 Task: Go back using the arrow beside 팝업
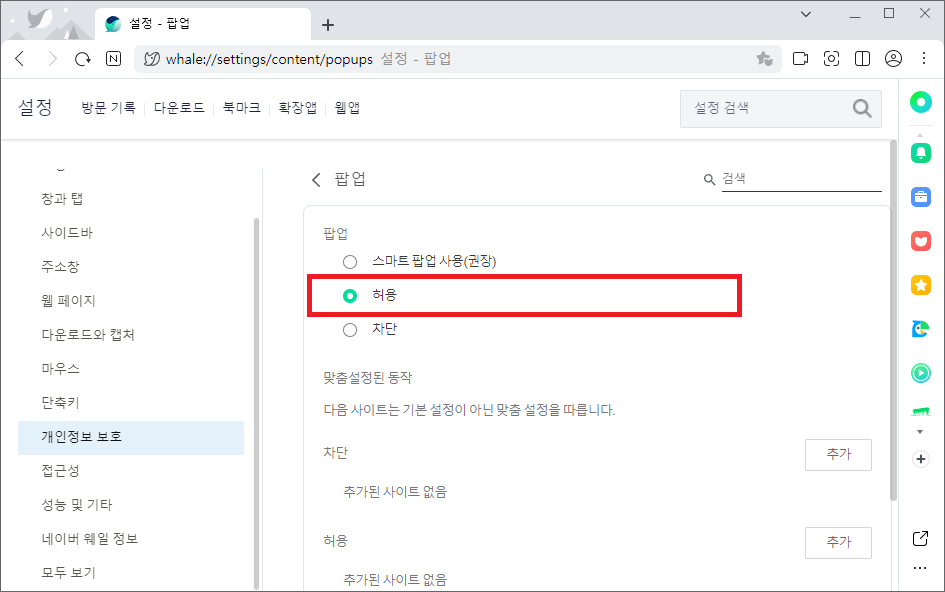point(316,180)
